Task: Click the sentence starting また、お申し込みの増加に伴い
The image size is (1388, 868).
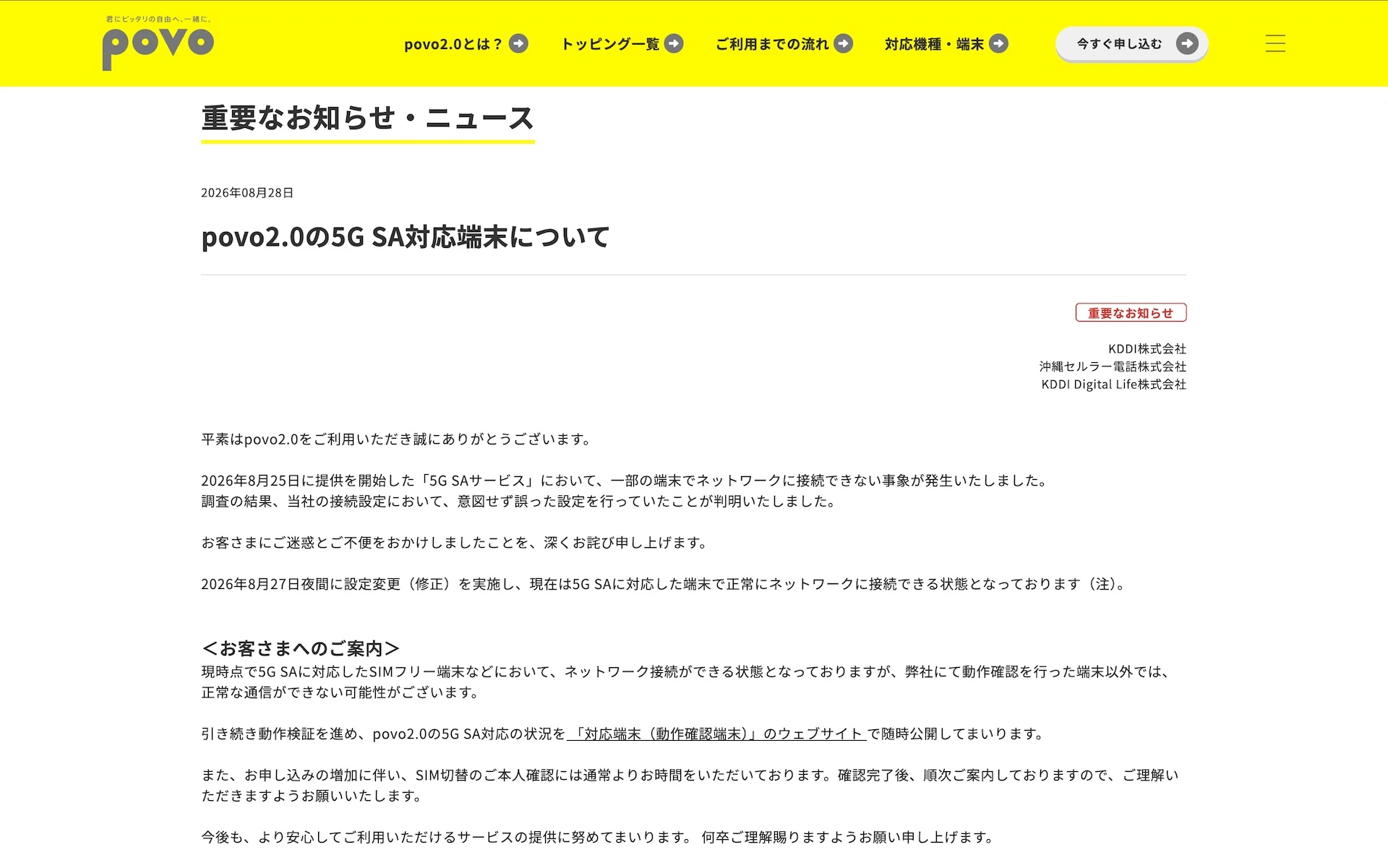Action: point(690,786)
